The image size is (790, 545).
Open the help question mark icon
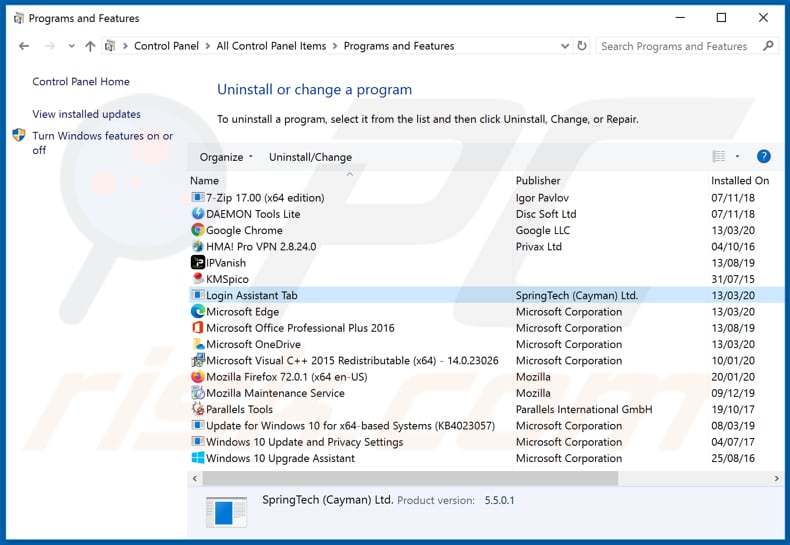[x=763, y=157]
